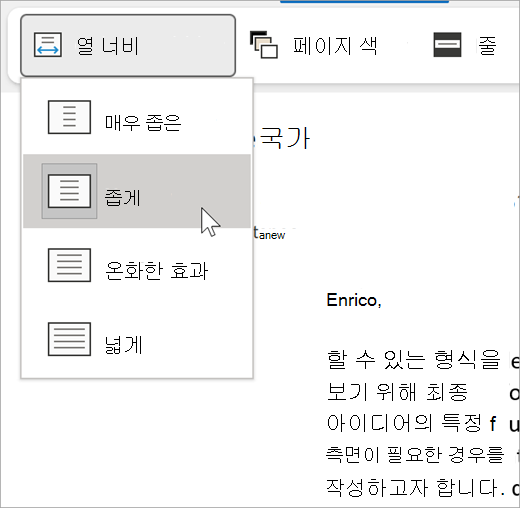Click the line '측면이 필요한 경우를'
The image size is (520, 508).
tap(415, 454)
